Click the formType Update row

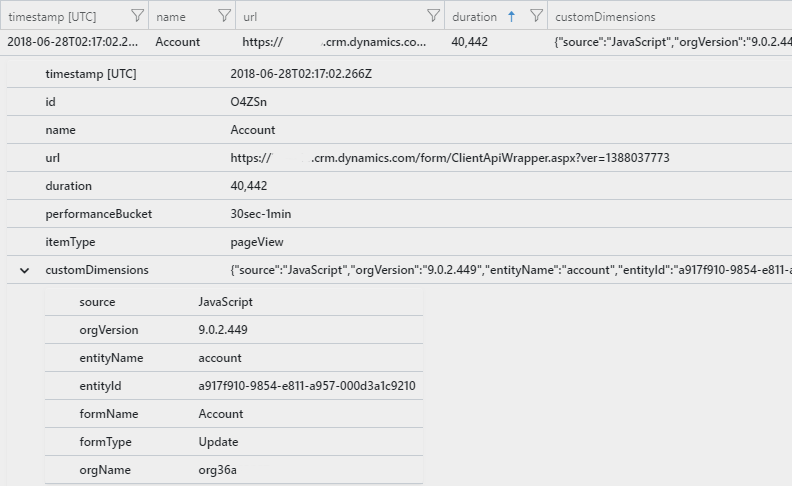(234, 442)
